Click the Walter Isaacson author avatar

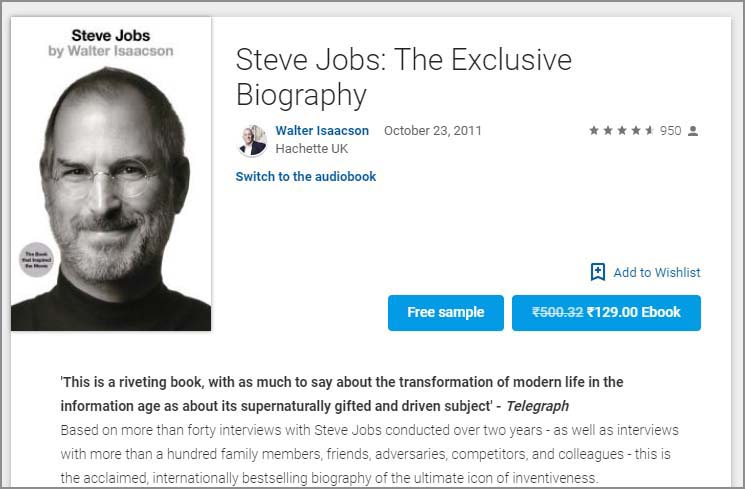click(253, 140)
